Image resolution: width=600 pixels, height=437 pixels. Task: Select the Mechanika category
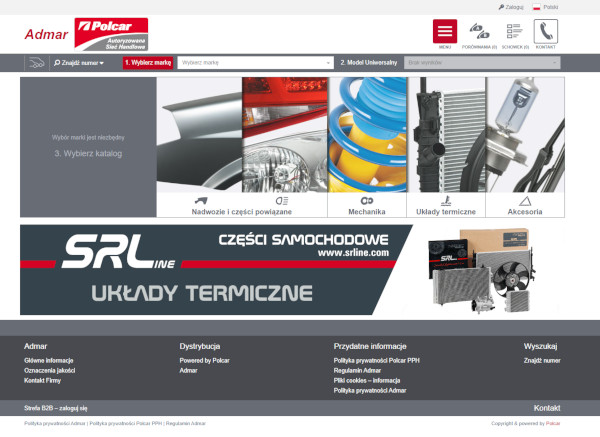(x=366, y=212)
